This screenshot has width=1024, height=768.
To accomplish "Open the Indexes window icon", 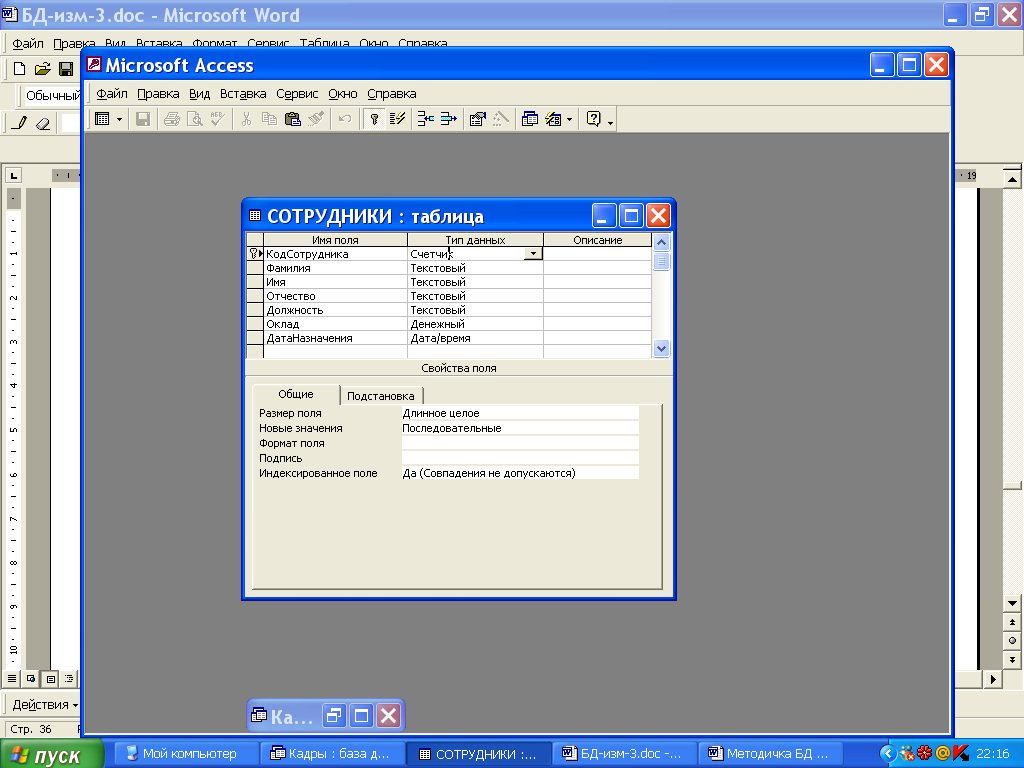I will click(397, 119).
